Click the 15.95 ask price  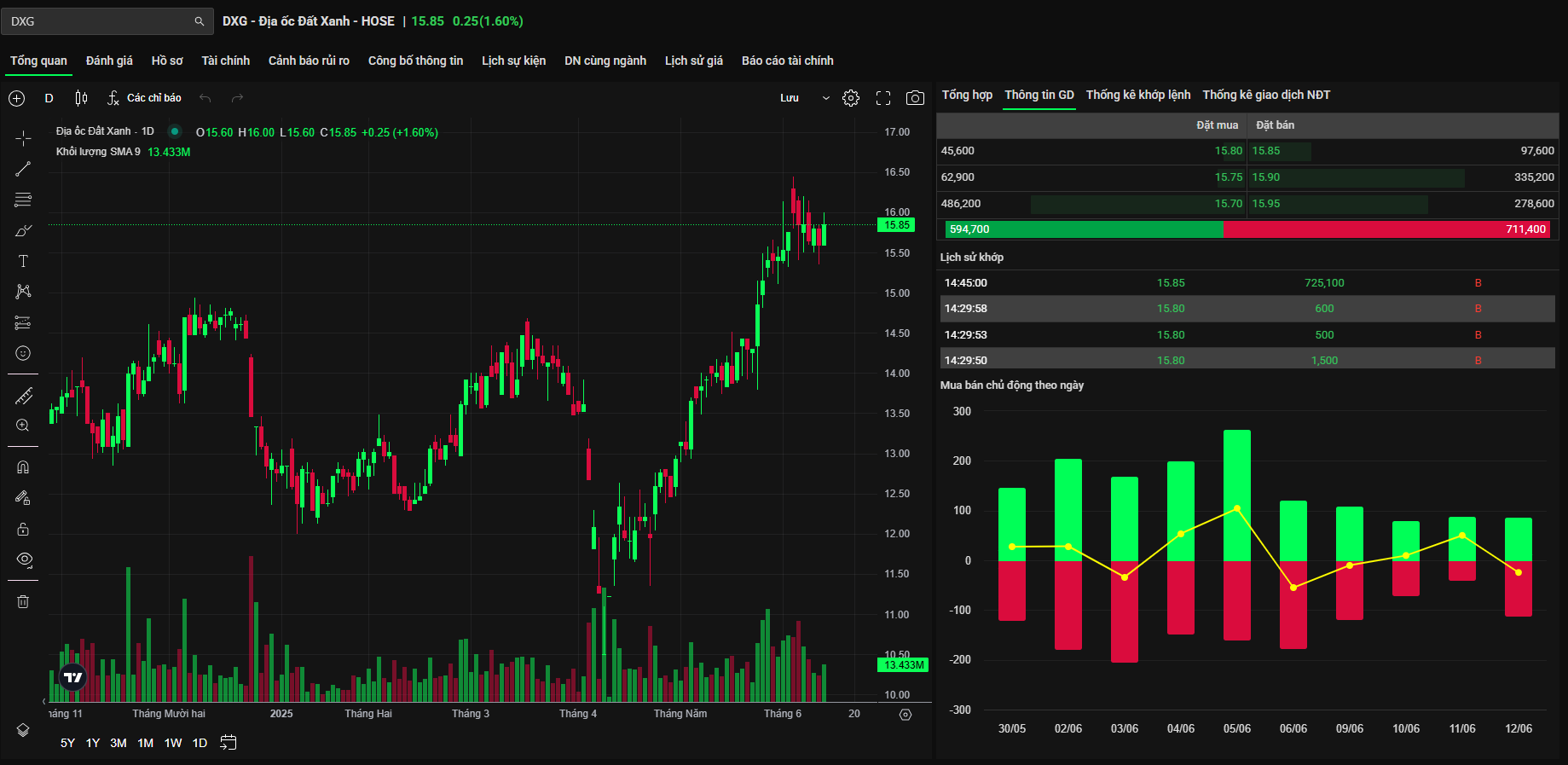[1266, 204]
